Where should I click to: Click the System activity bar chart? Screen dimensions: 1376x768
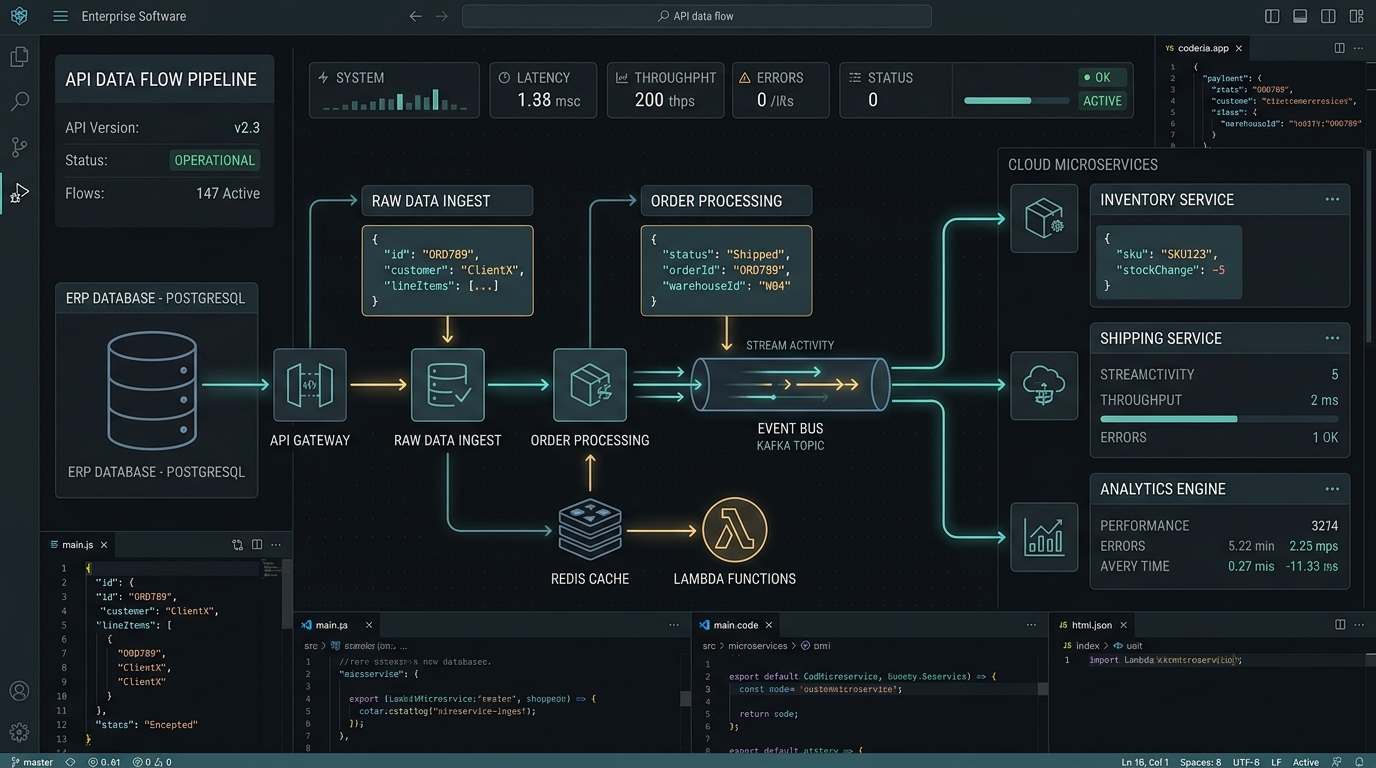[x=394, y=101]
